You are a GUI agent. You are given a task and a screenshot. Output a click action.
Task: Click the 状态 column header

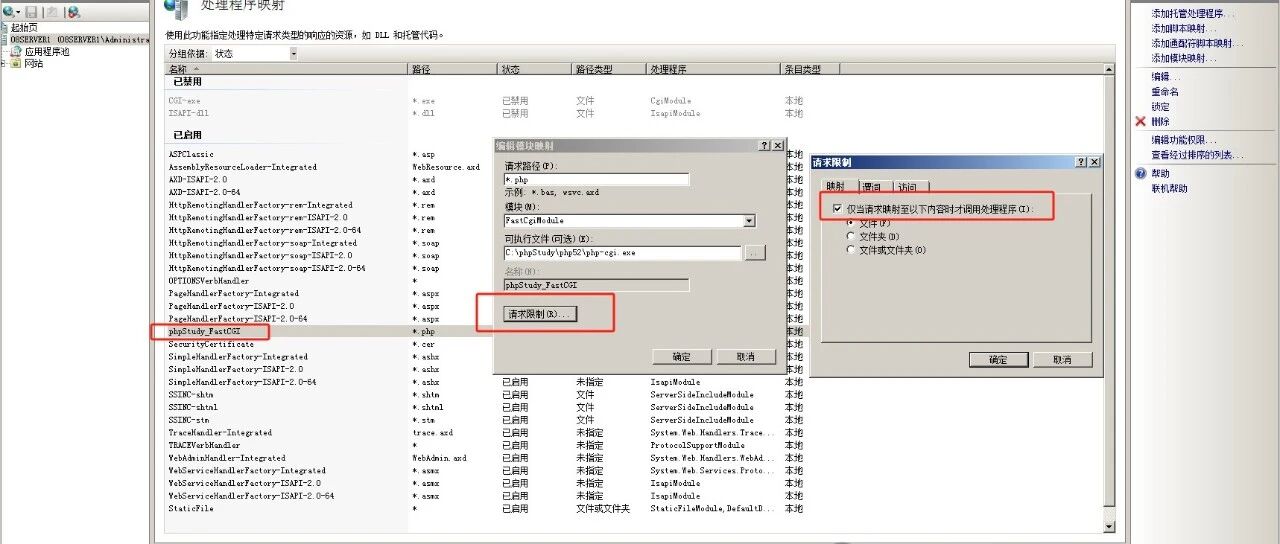(x=535, y=70)
